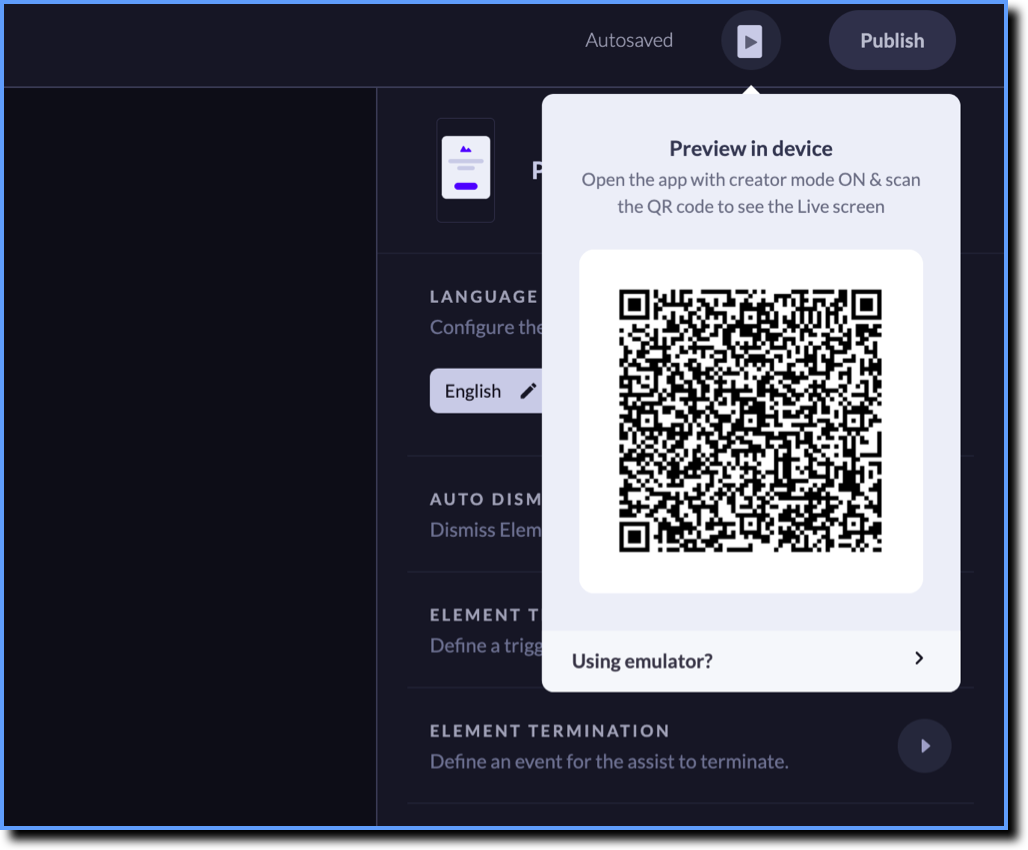
Task: Click the 'Open the app with creator mode' instructions
Action: click(x=751, y=193)
